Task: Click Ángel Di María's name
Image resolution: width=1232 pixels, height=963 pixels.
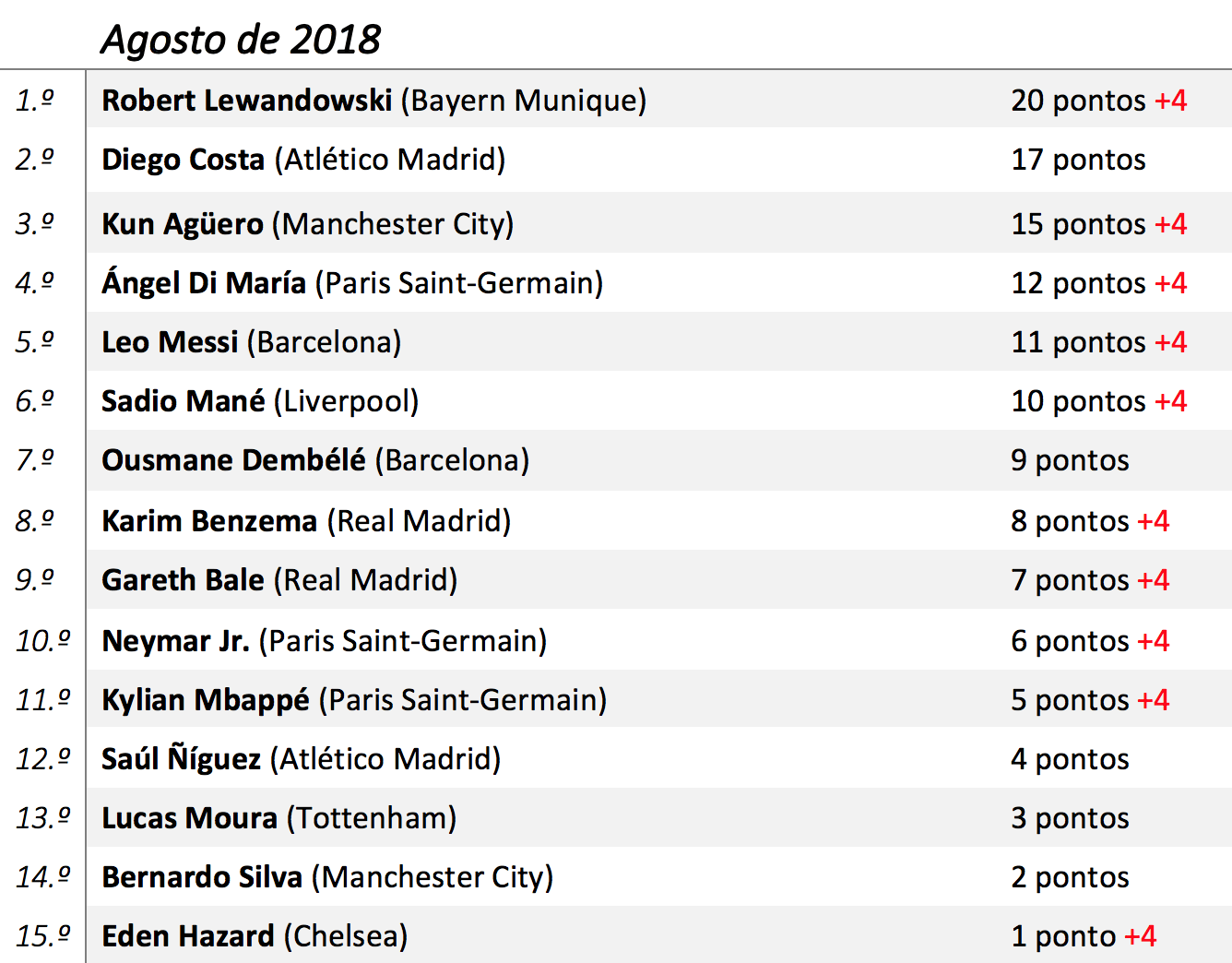Action: tap(203, 283)
